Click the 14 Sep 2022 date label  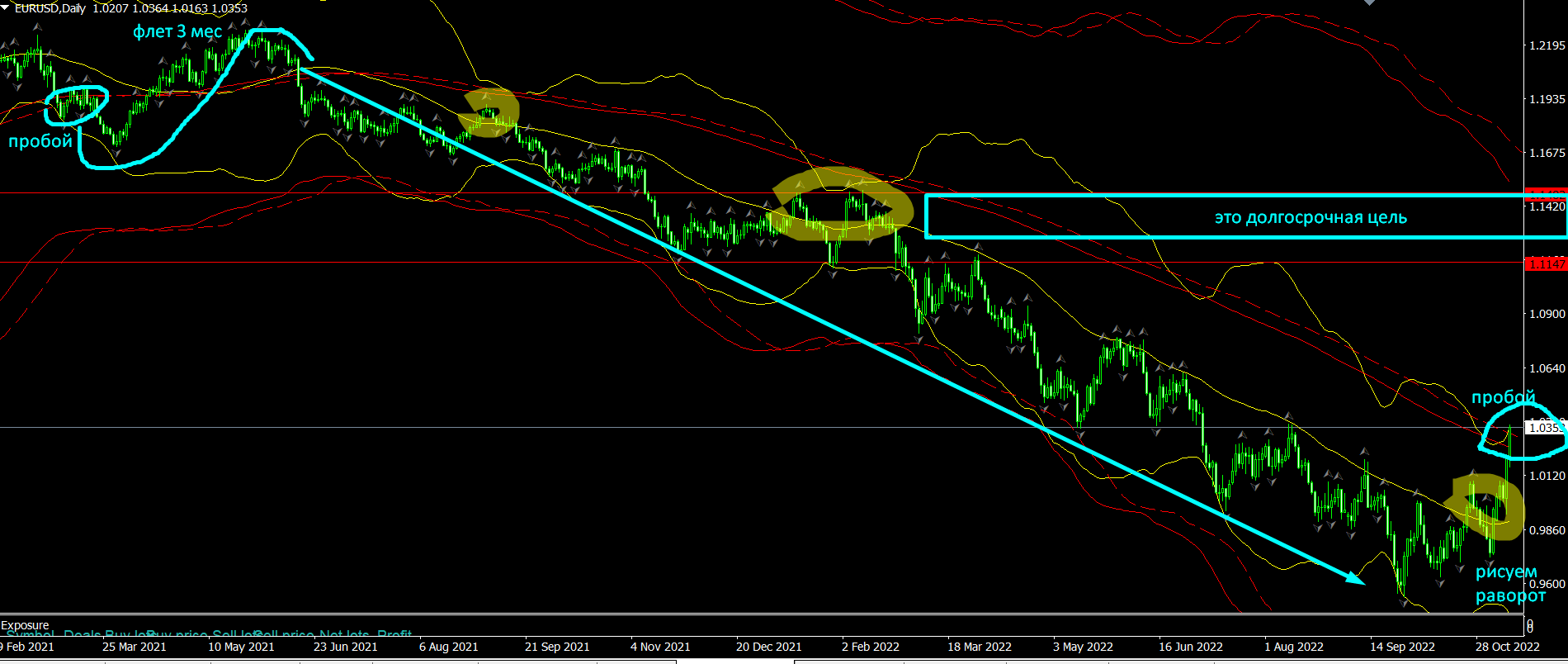click(x=1403, y=647)
